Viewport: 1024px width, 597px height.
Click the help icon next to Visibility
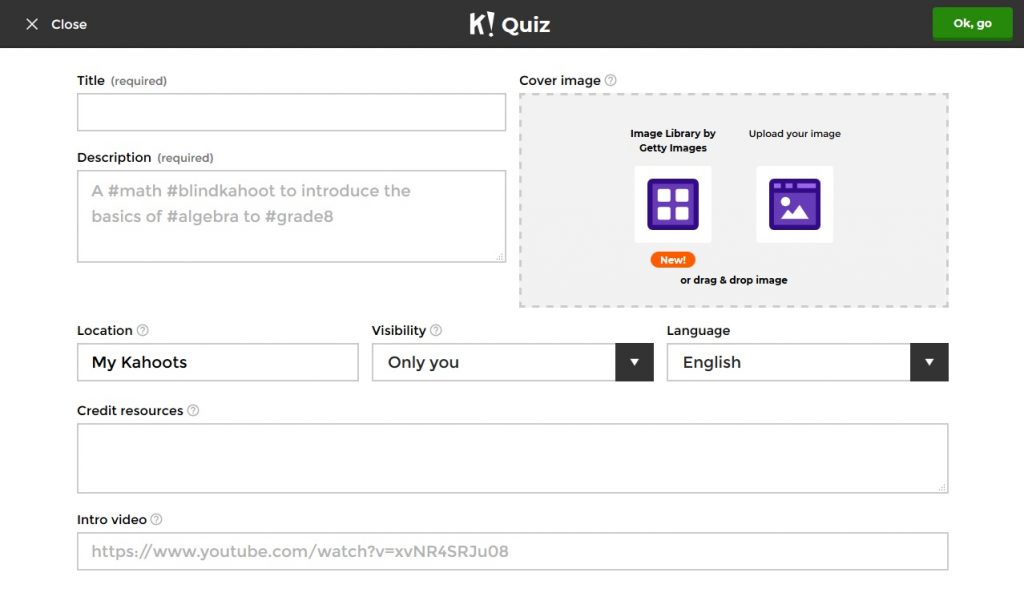point(436,331)
